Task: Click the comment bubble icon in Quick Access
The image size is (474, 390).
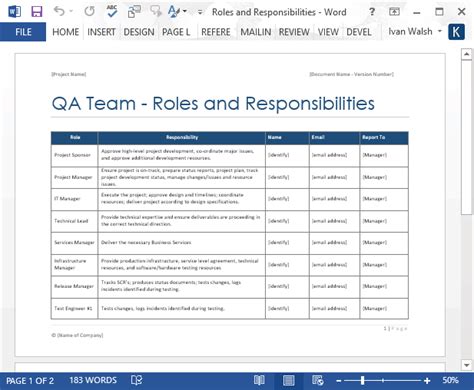Action: point(155,11)
